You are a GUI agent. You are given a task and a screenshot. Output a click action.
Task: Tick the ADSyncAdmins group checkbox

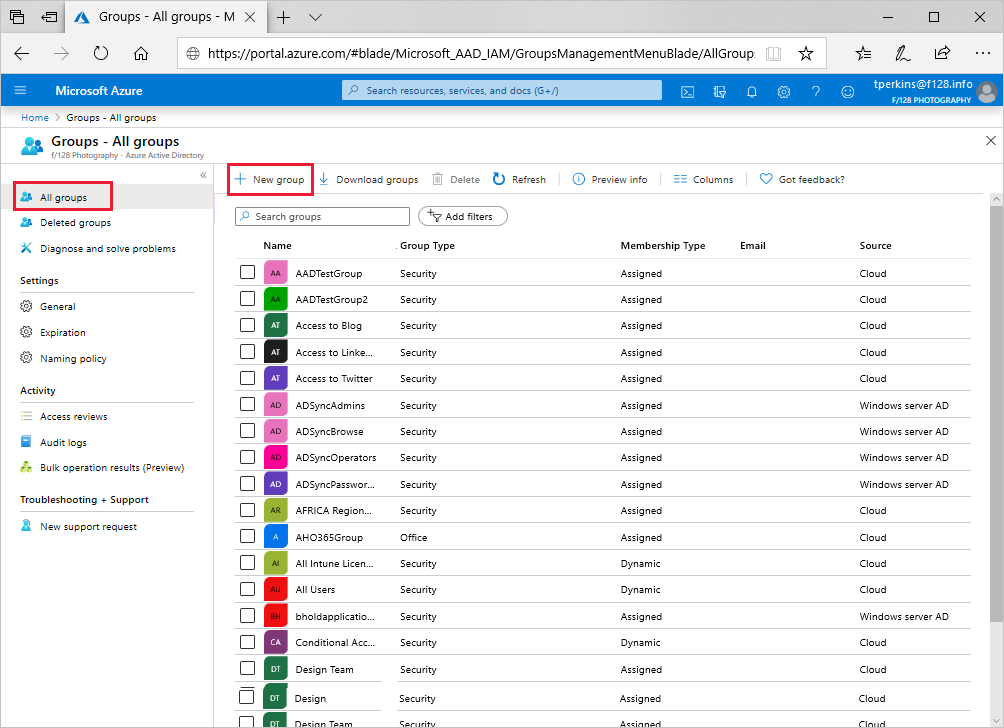click(x=247, y=405)
